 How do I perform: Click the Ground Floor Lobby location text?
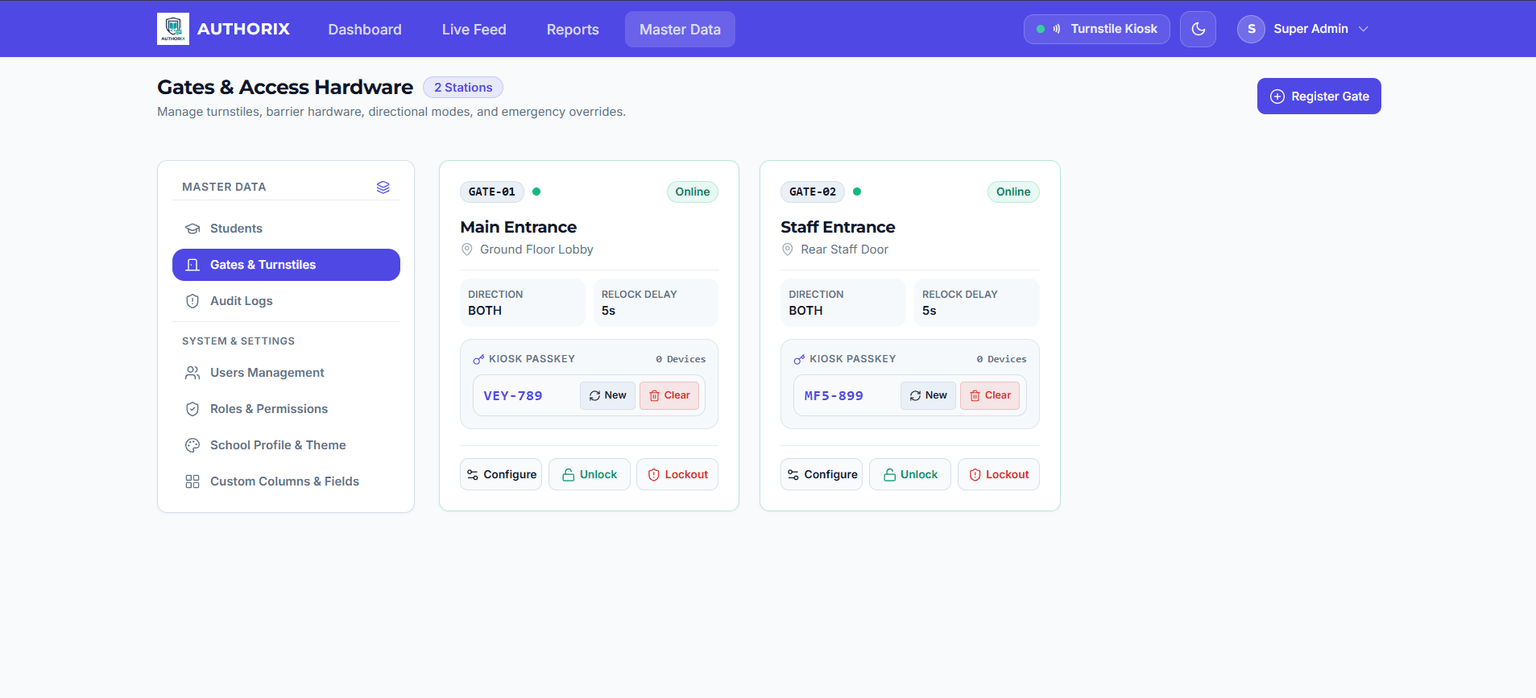tap(537, 249)
